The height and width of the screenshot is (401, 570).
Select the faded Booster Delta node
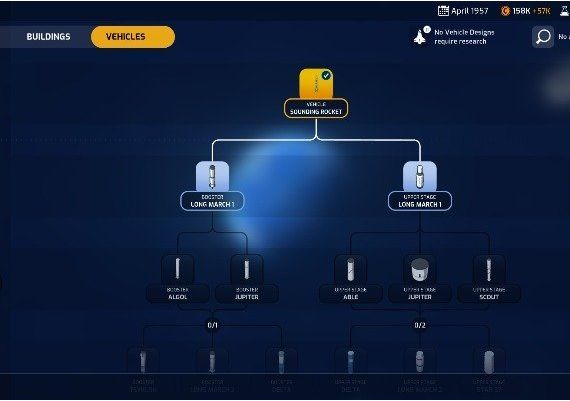coord(281,370)
